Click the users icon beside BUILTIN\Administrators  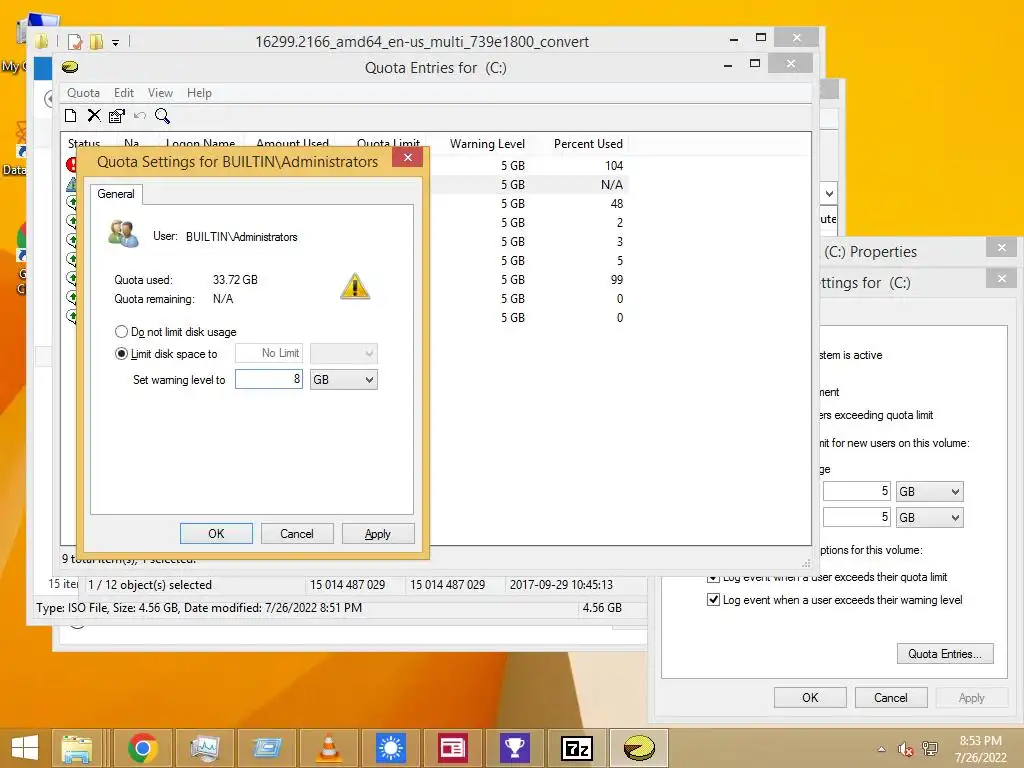(x=123, y=234)
